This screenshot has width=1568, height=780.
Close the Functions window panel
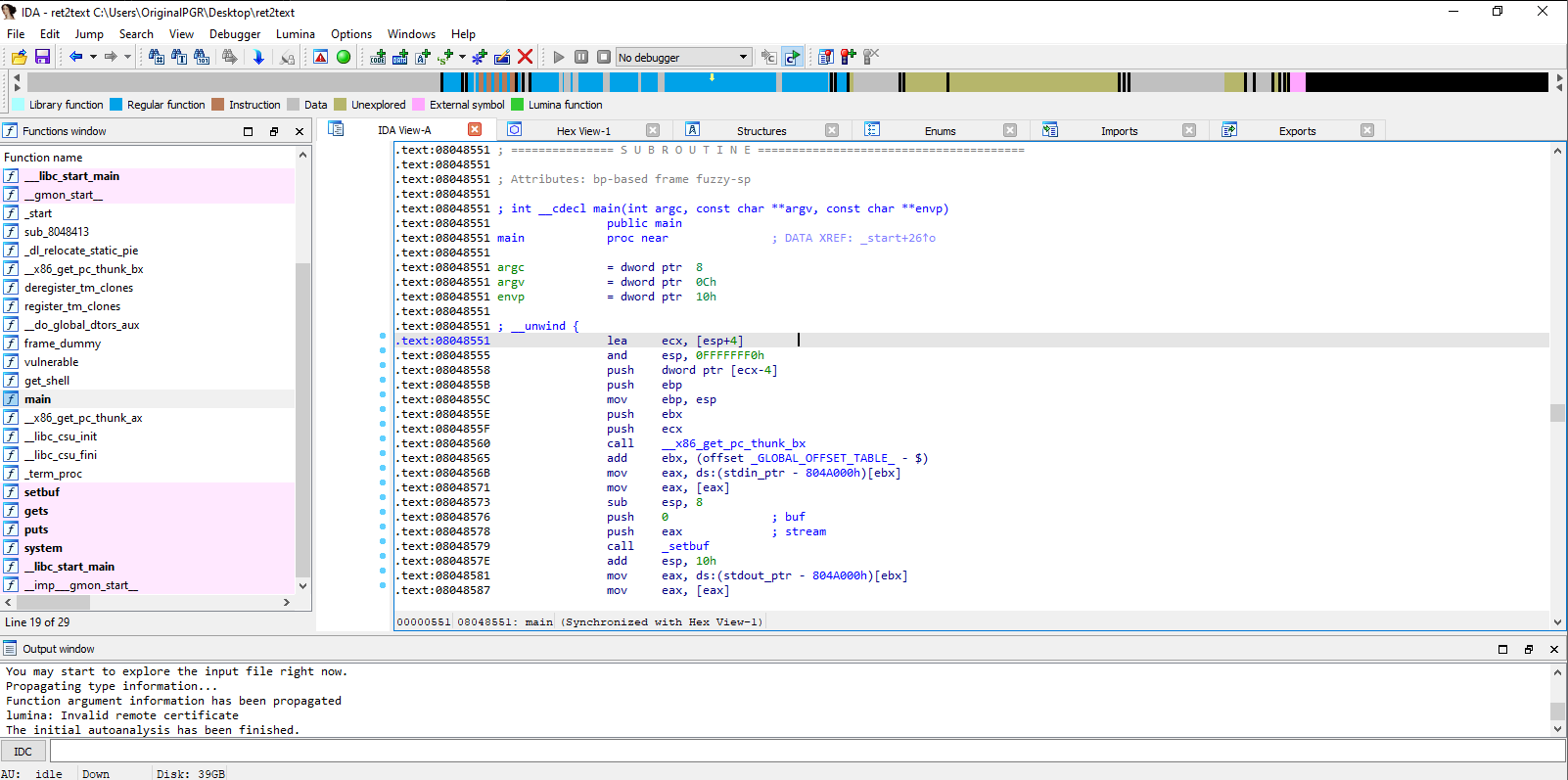tap(300, 131)
